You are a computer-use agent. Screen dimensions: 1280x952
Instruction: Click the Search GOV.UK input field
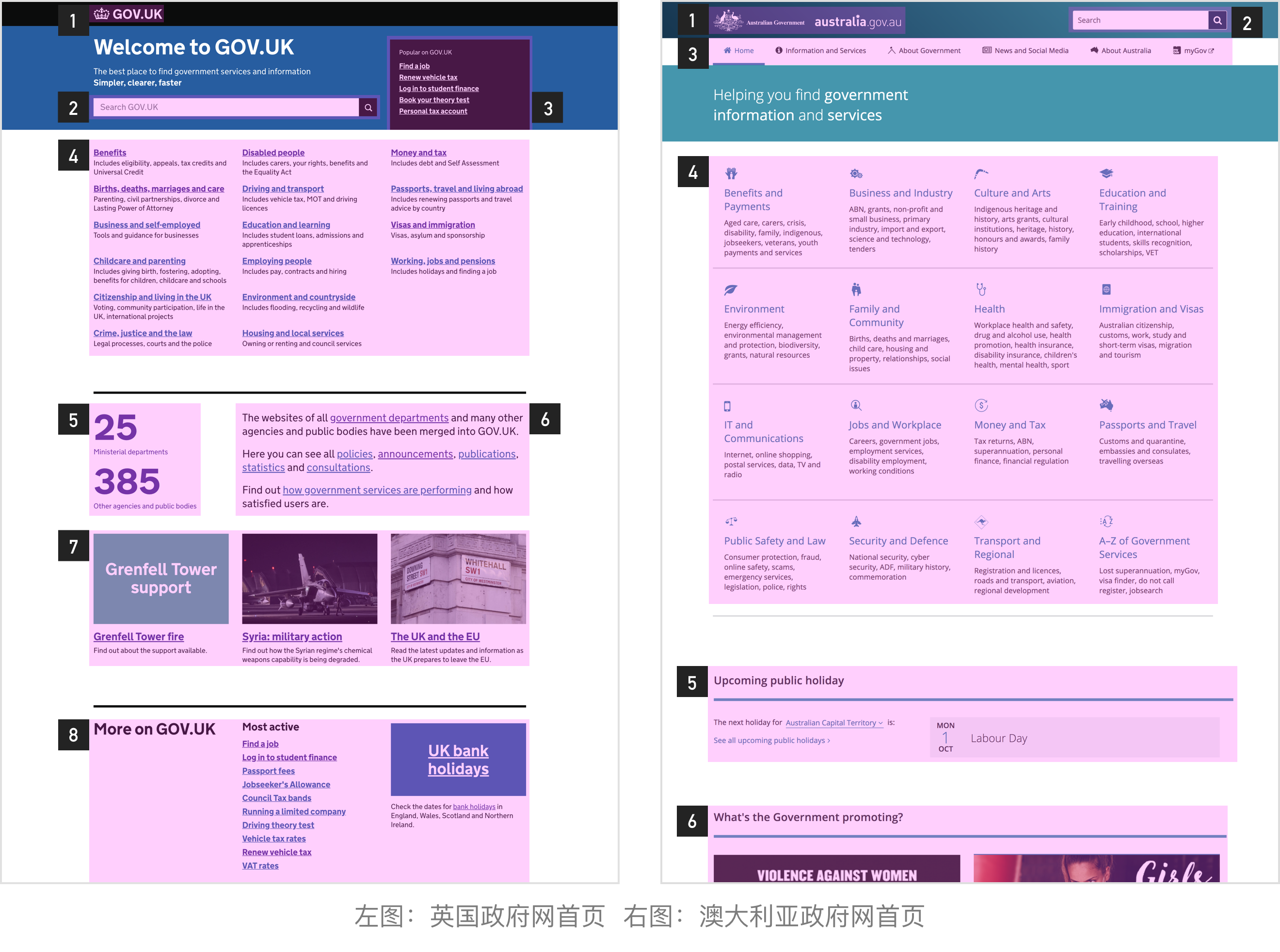pyautogui.click(x=226, y=107)
